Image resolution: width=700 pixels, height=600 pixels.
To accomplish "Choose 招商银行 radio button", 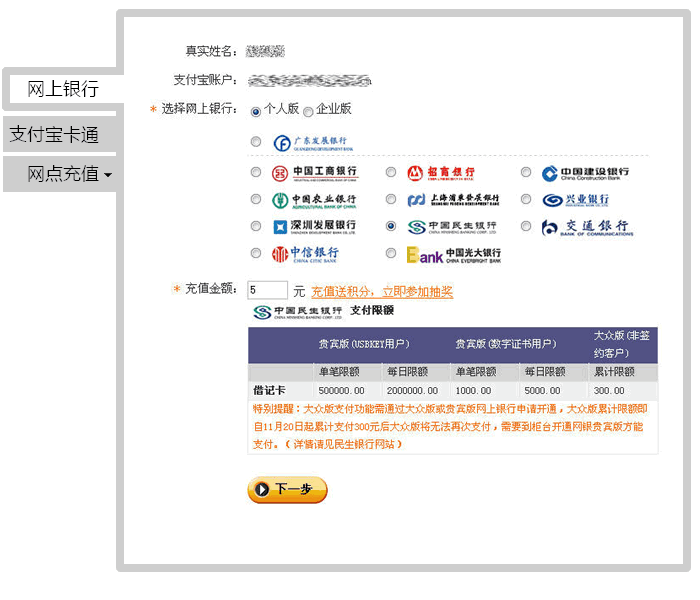I will (x=391, y=172).
